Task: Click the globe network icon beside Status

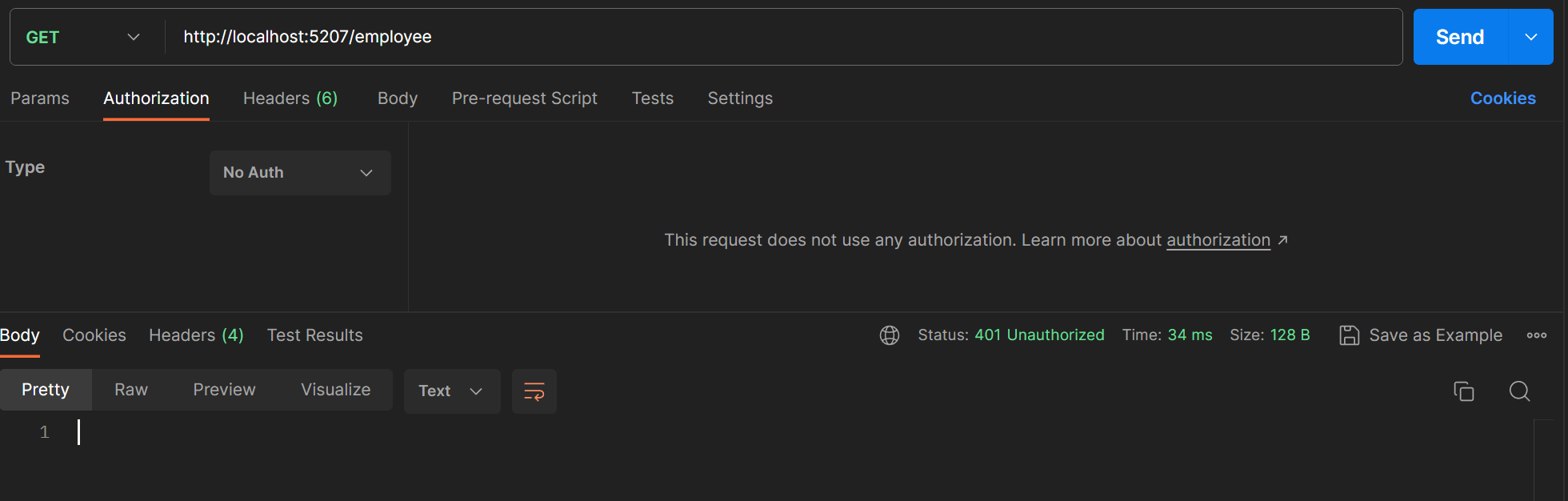Action: click(890, 335)
